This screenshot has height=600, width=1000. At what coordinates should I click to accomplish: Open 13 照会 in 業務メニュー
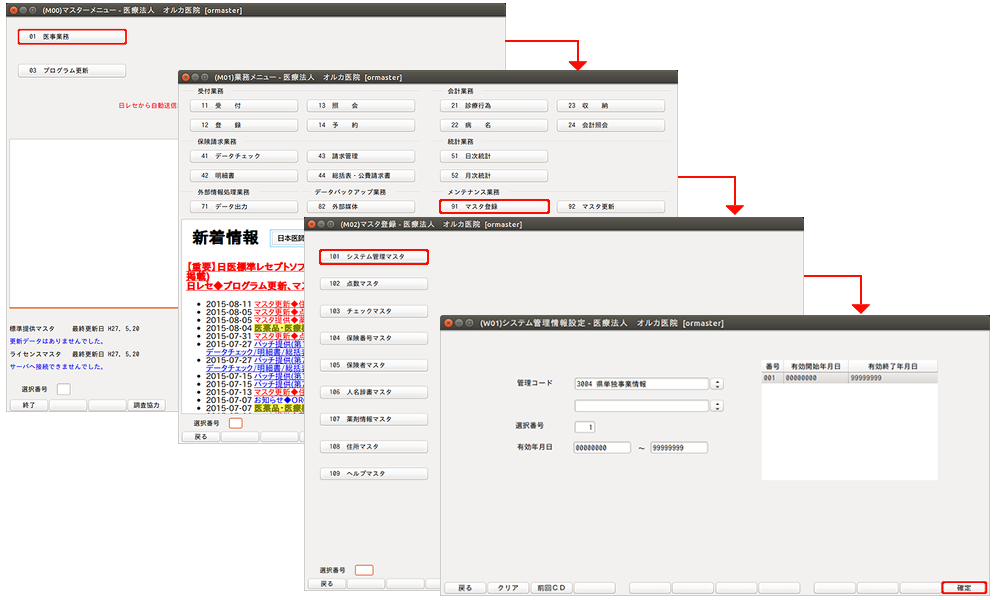[x=361, y=106]
